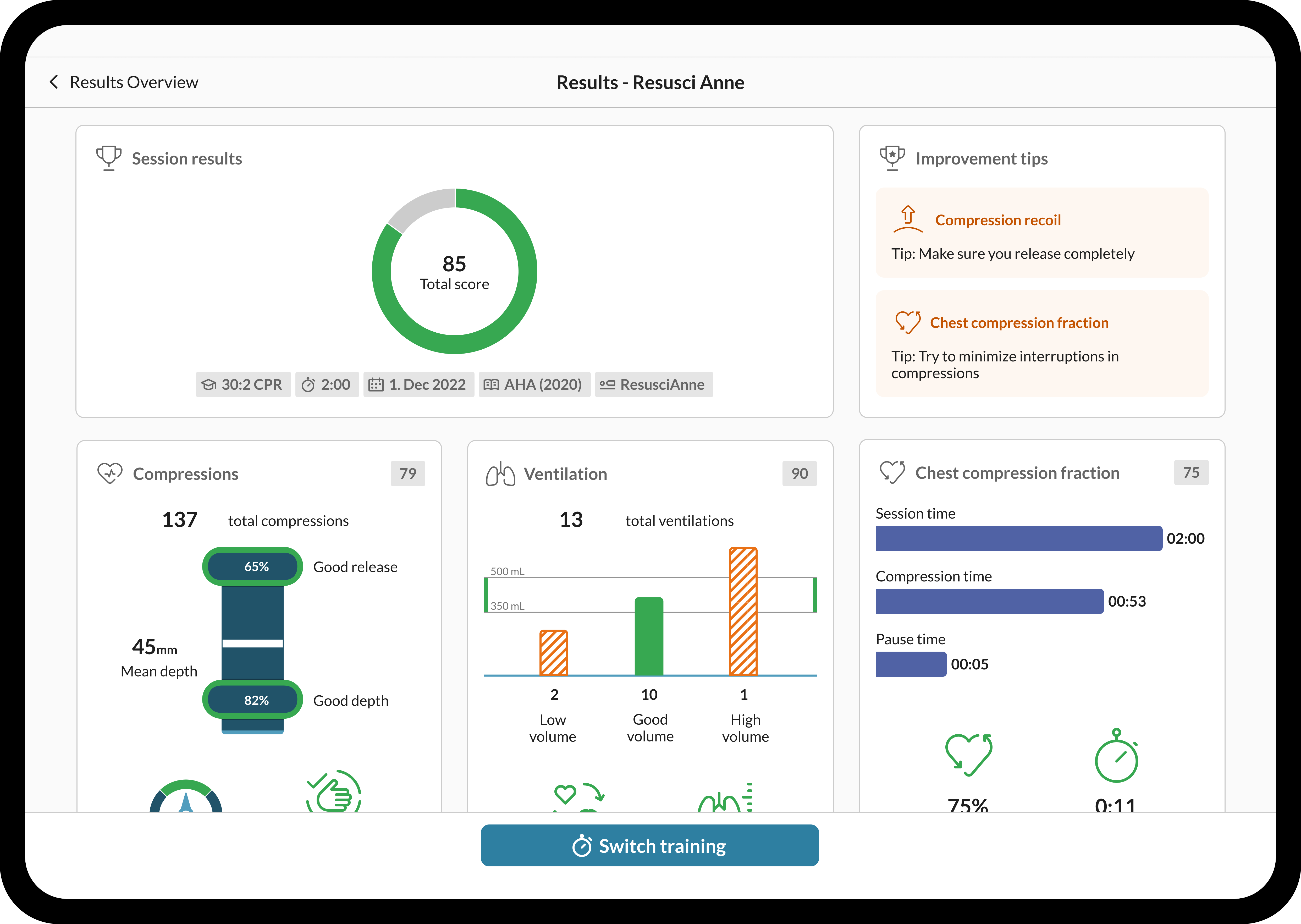Click the Session results trophy icon

coord(108,158)
